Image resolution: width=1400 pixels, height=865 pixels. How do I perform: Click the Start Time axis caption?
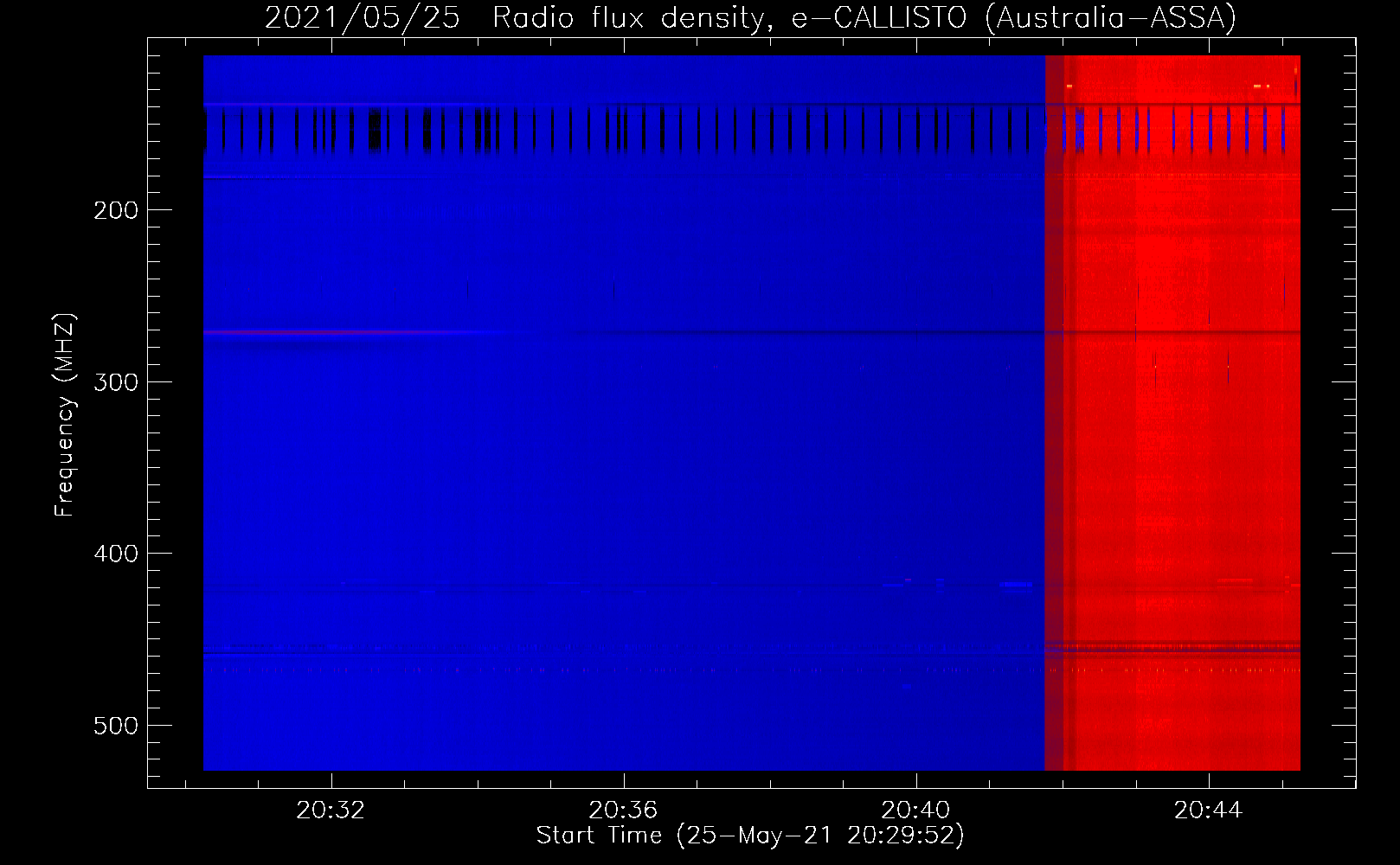point(750,836)
